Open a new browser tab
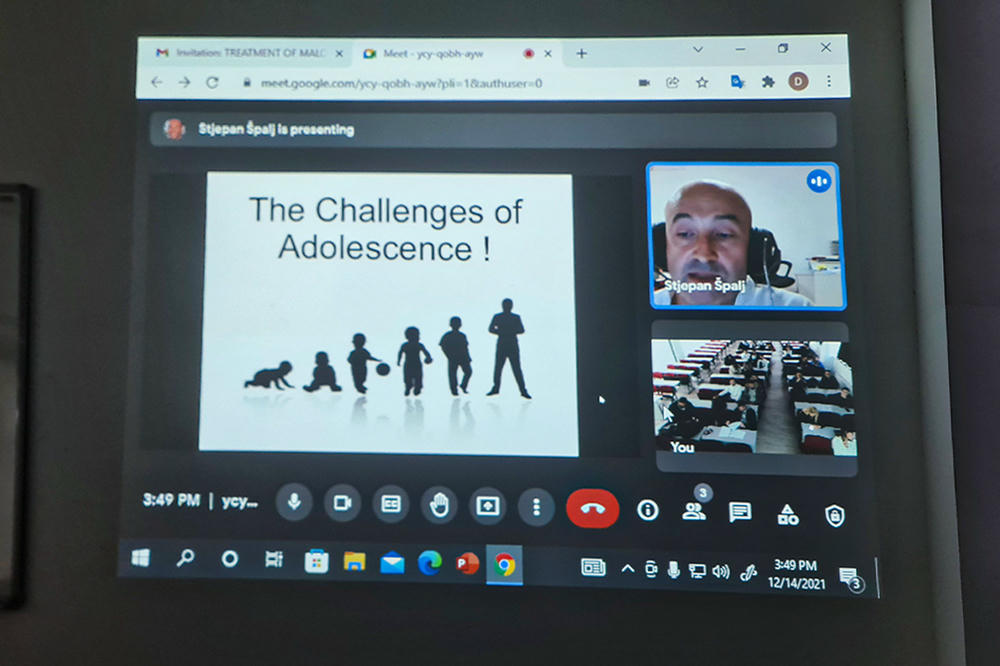The image size is (1000, 666). pyautogui.click(x=581, y=53)
